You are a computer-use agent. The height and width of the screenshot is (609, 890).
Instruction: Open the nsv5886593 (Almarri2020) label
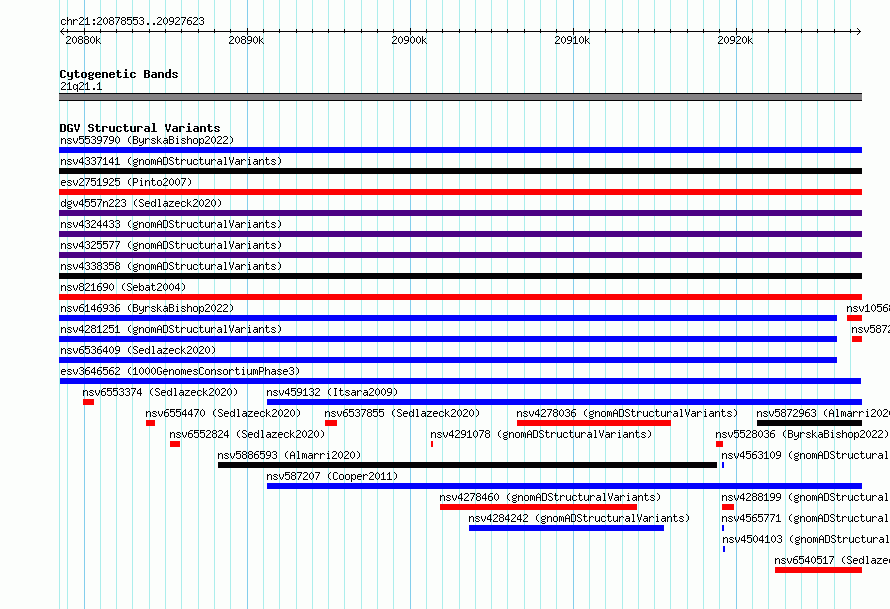(x=289, y=455)
